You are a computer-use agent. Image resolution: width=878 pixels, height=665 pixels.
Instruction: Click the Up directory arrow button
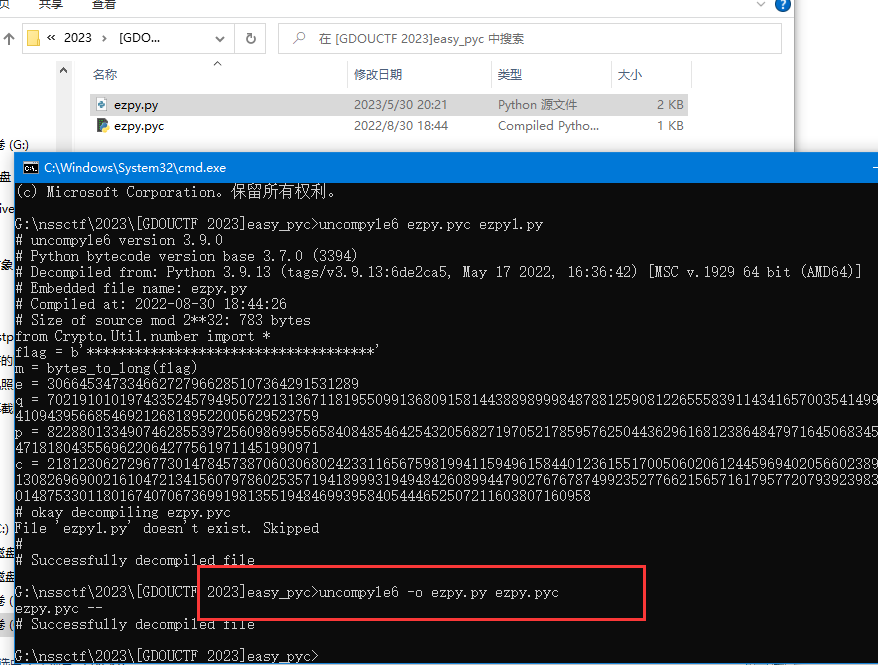[x=9, y=39]
